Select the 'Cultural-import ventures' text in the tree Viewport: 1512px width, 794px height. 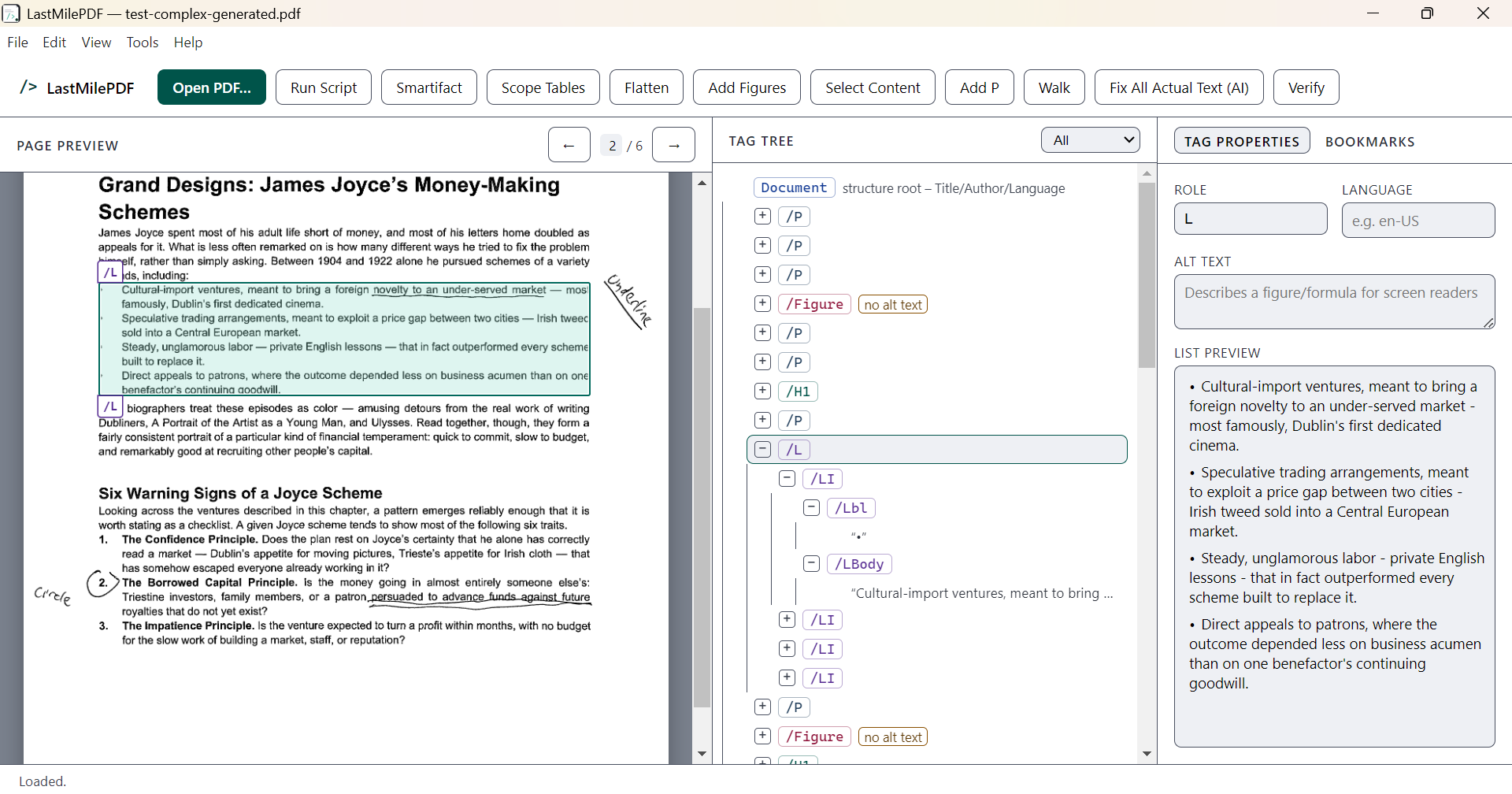click(982, 593)
